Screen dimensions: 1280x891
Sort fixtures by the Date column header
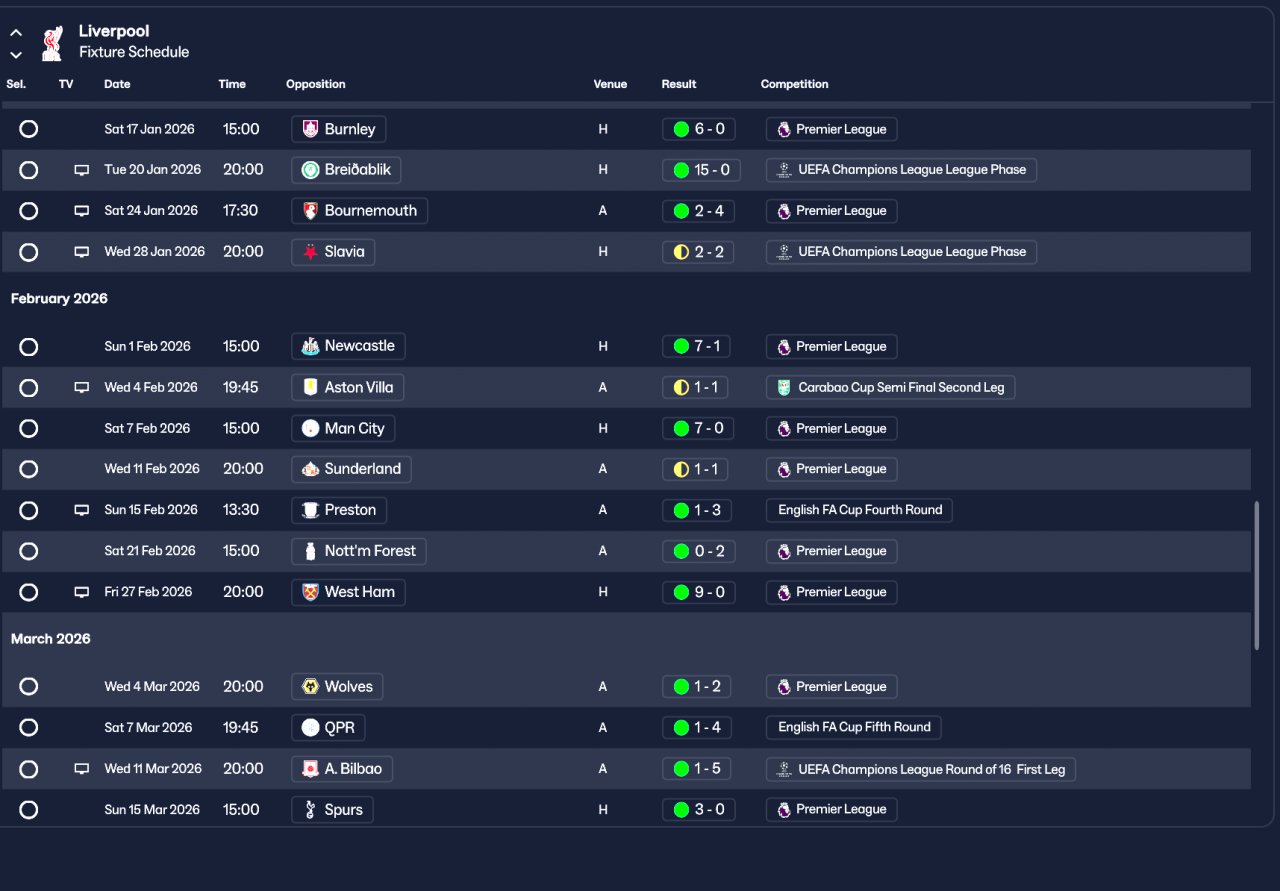(117, 84)
